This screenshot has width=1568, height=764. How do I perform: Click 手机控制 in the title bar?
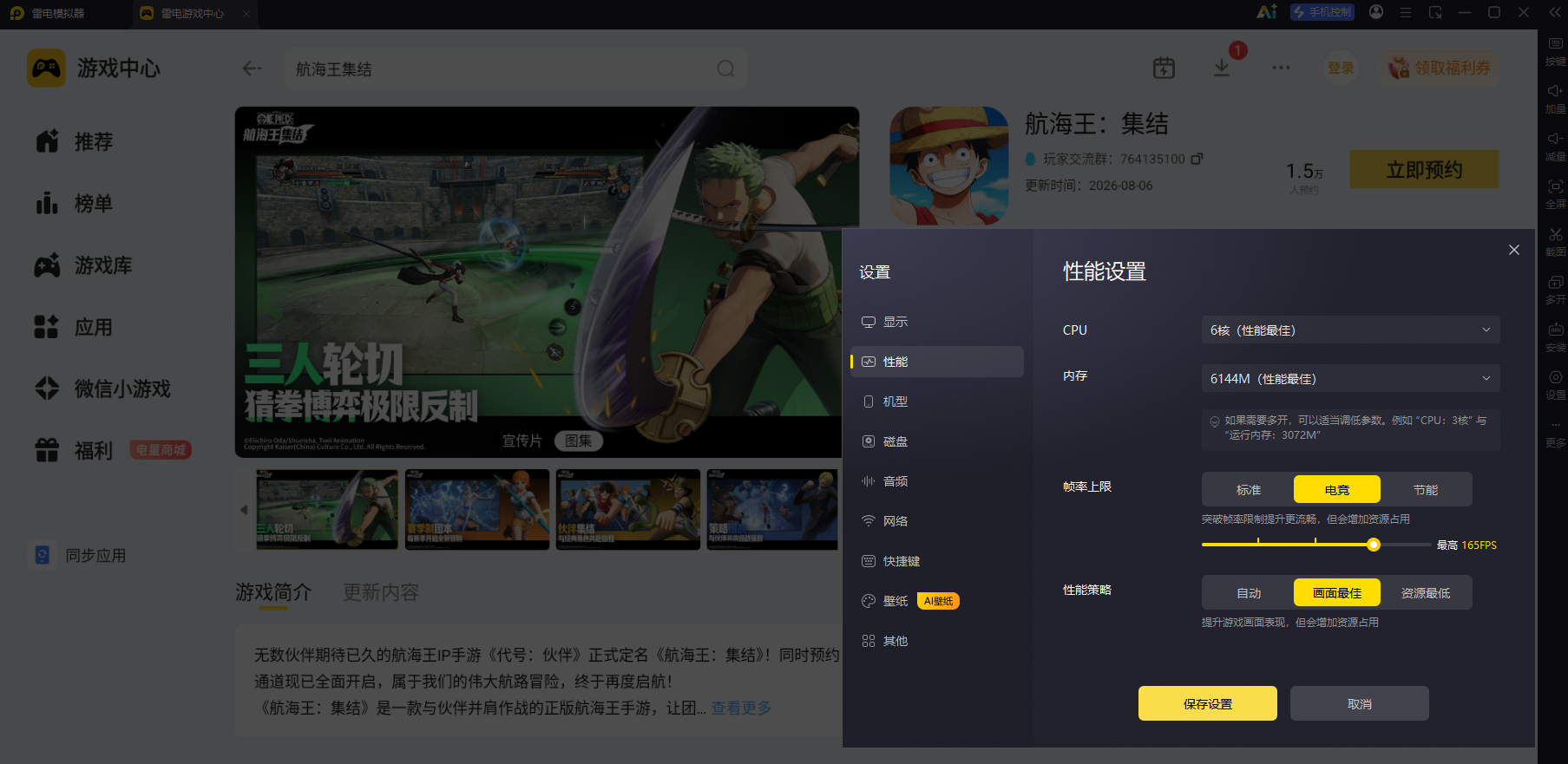pyautogui.click(x=1322, y=12)
